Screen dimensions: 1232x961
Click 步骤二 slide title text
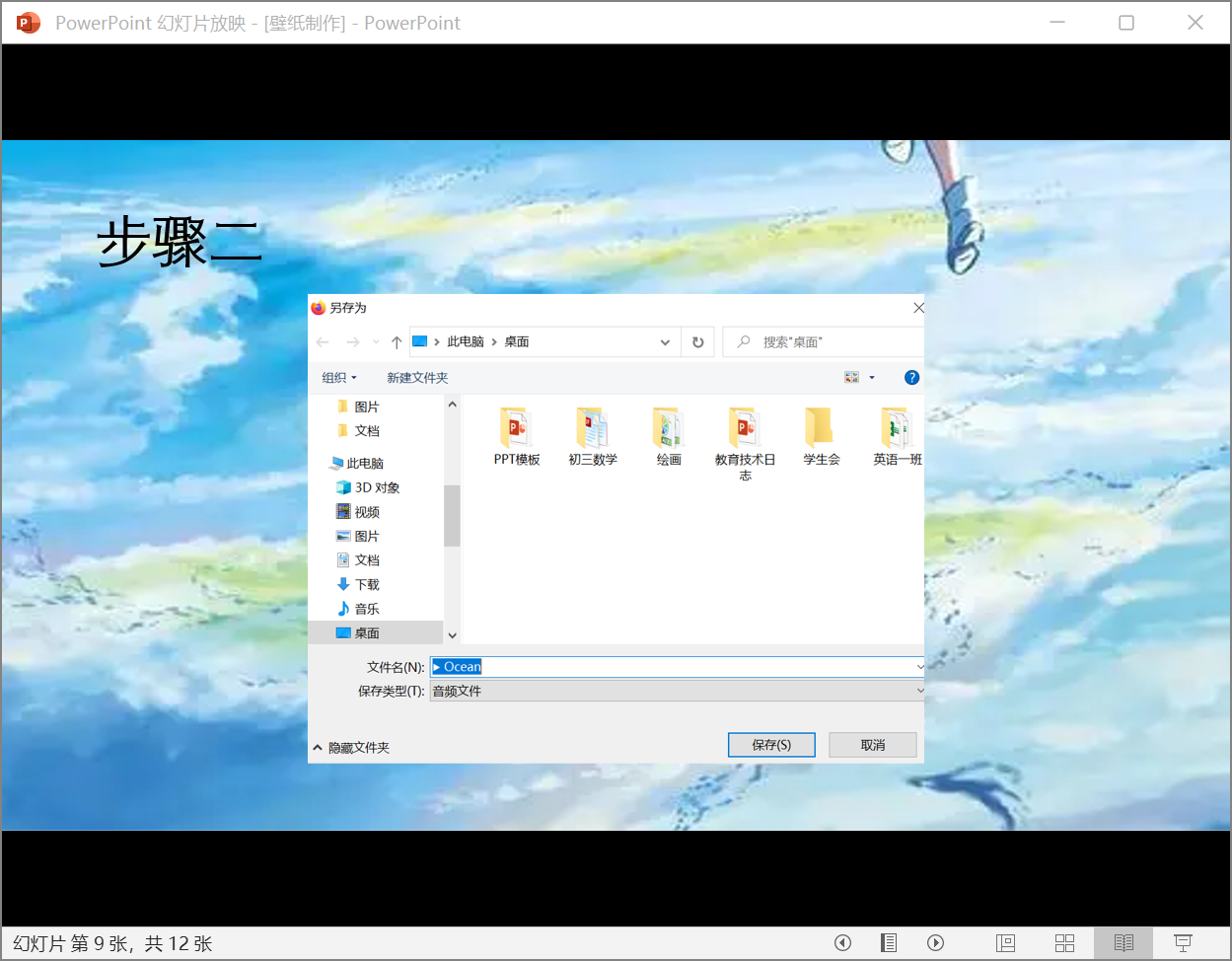pyautogui.click(x=181, y=243)
